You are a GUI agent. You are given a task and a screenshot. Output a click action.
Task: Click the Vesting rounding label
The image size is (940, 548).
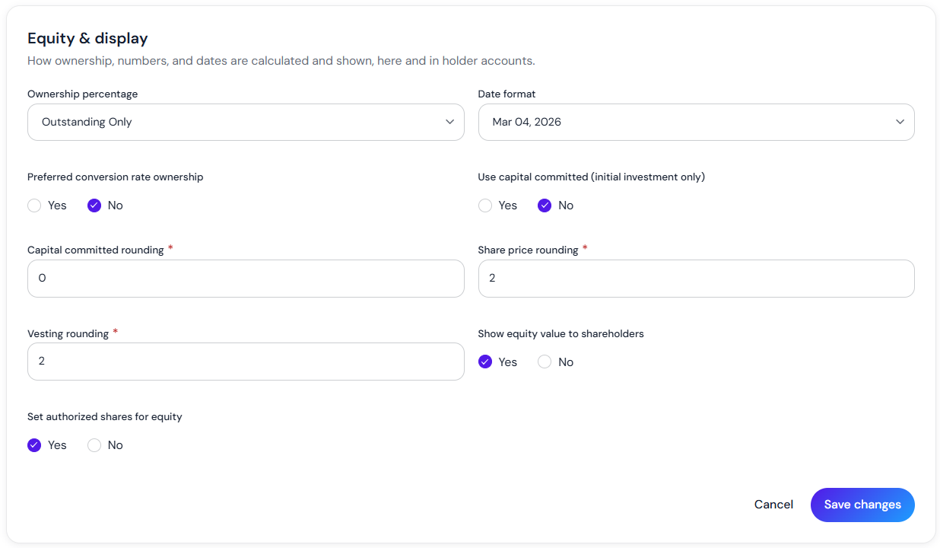pyautogui.click(x=68, y=334)
